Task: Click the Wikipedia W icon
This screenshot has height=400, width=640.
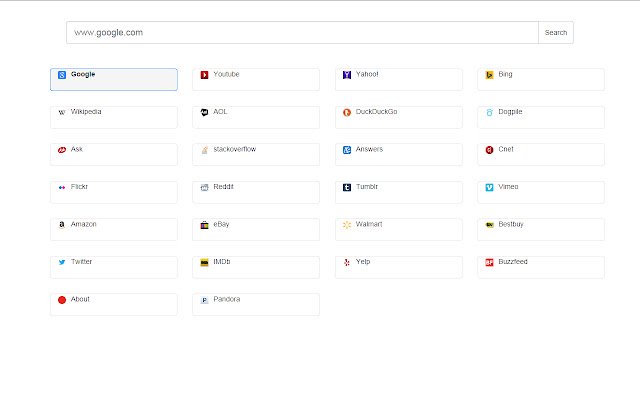Action: (62, 112)
